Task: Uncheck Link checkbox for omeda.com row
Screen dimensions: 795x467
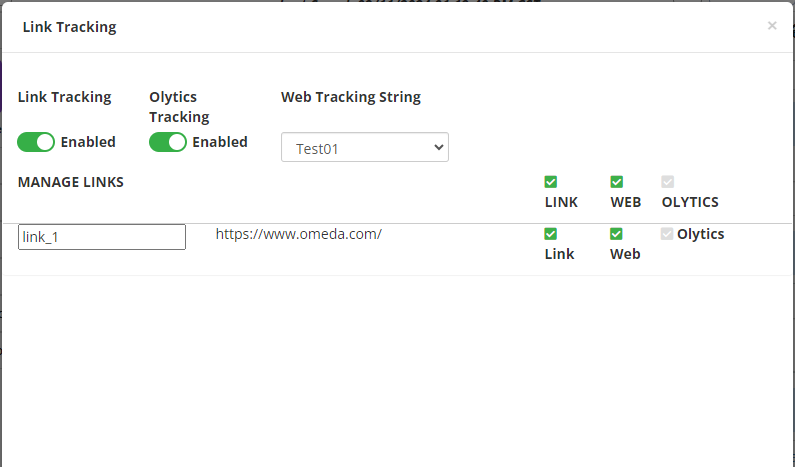Action: [551, 234]
